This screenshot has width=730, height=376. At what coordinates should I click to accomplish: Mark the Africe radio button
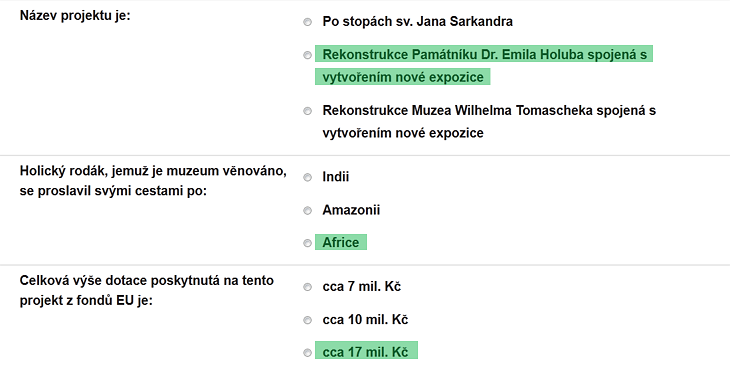point(307,243)
